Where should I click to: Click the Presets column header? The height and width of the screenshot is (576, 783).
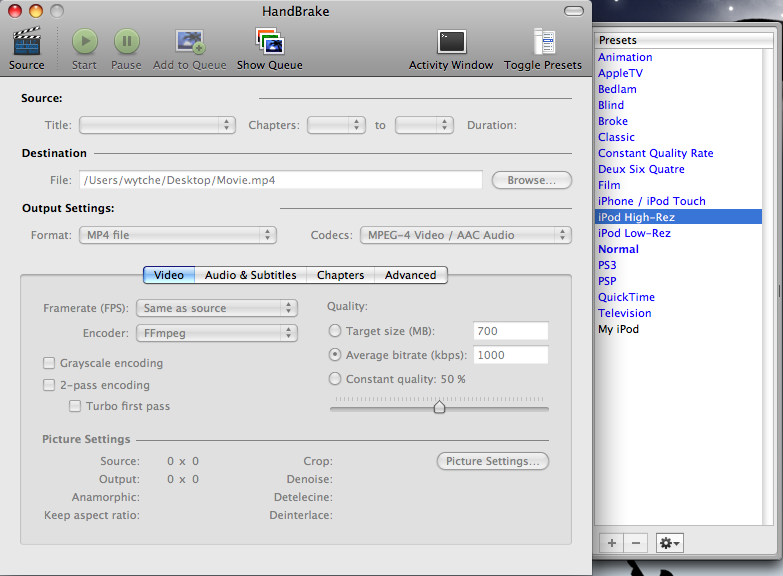coord(684,40)
